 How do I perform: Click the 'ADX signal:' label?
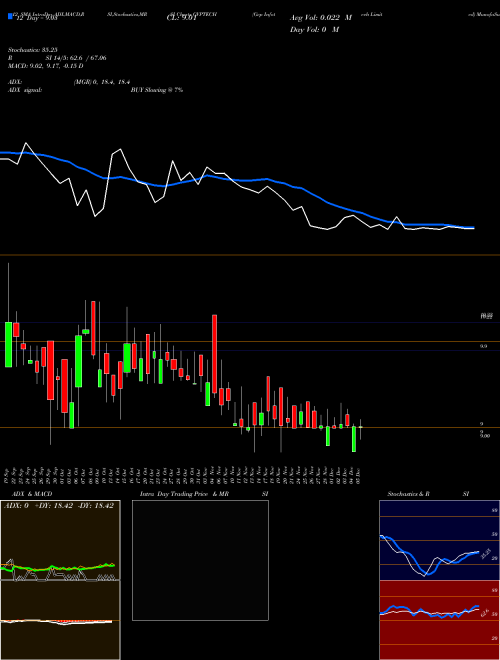coord(25,90)
